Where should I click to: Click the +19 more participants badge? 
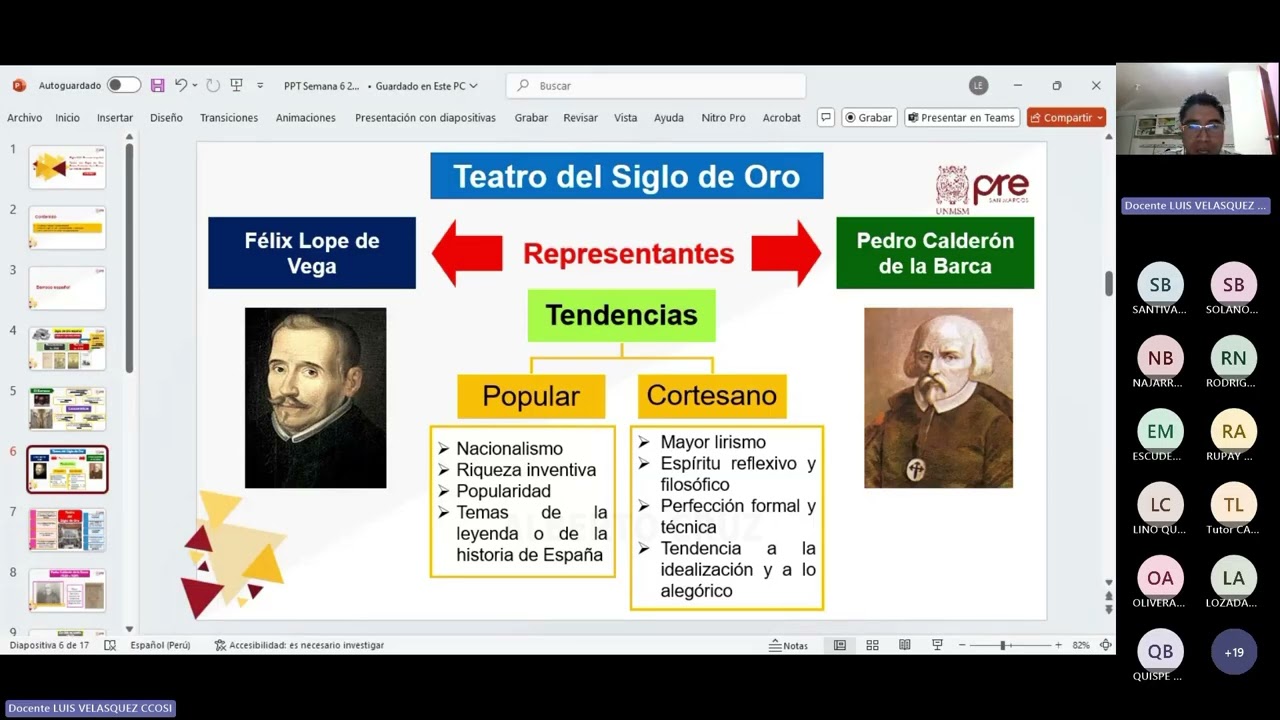click(1234, 652)
